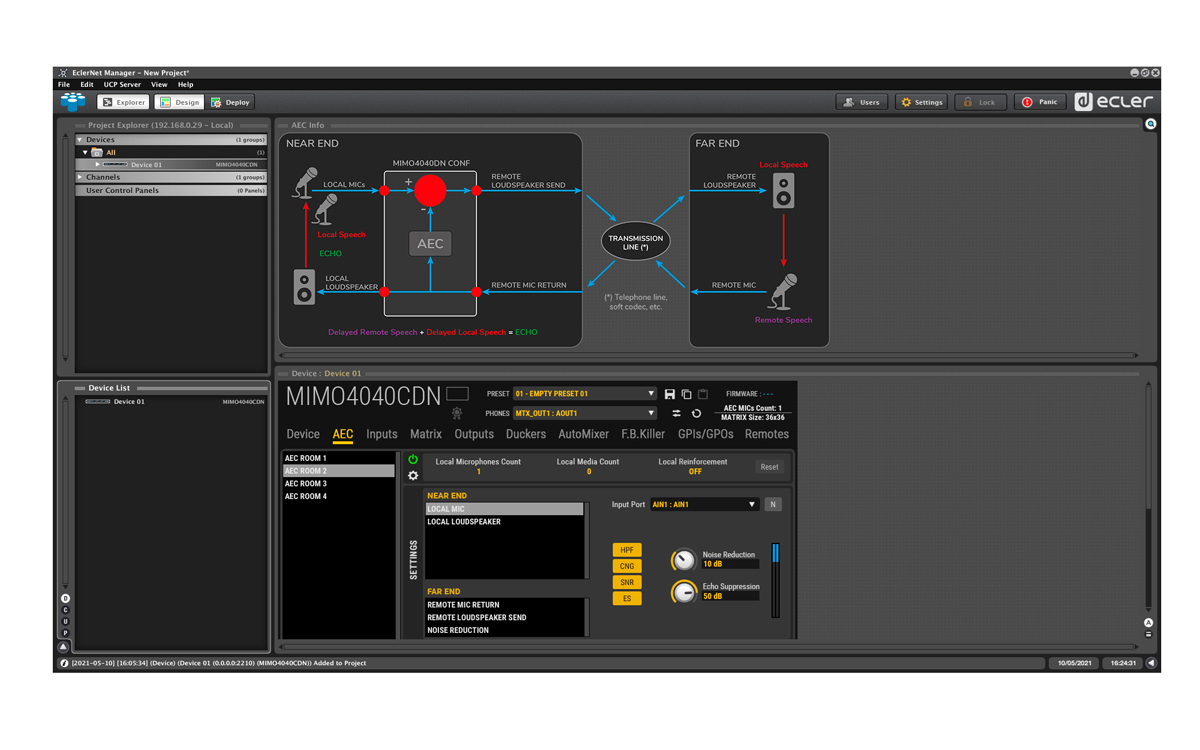Toggle the HPF filter button
The width and height of the screenshot is (1200, 750).
(627, 550)
